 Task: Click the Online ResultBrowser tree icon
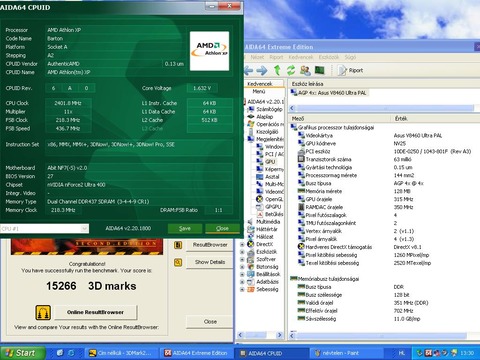pos(43,312)
